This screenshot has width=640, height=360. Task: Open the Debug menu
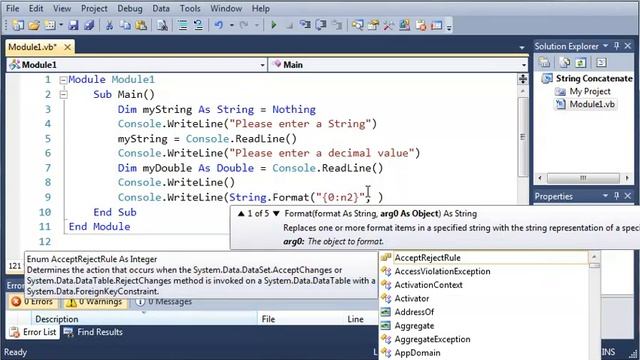(x=130, y=8)
